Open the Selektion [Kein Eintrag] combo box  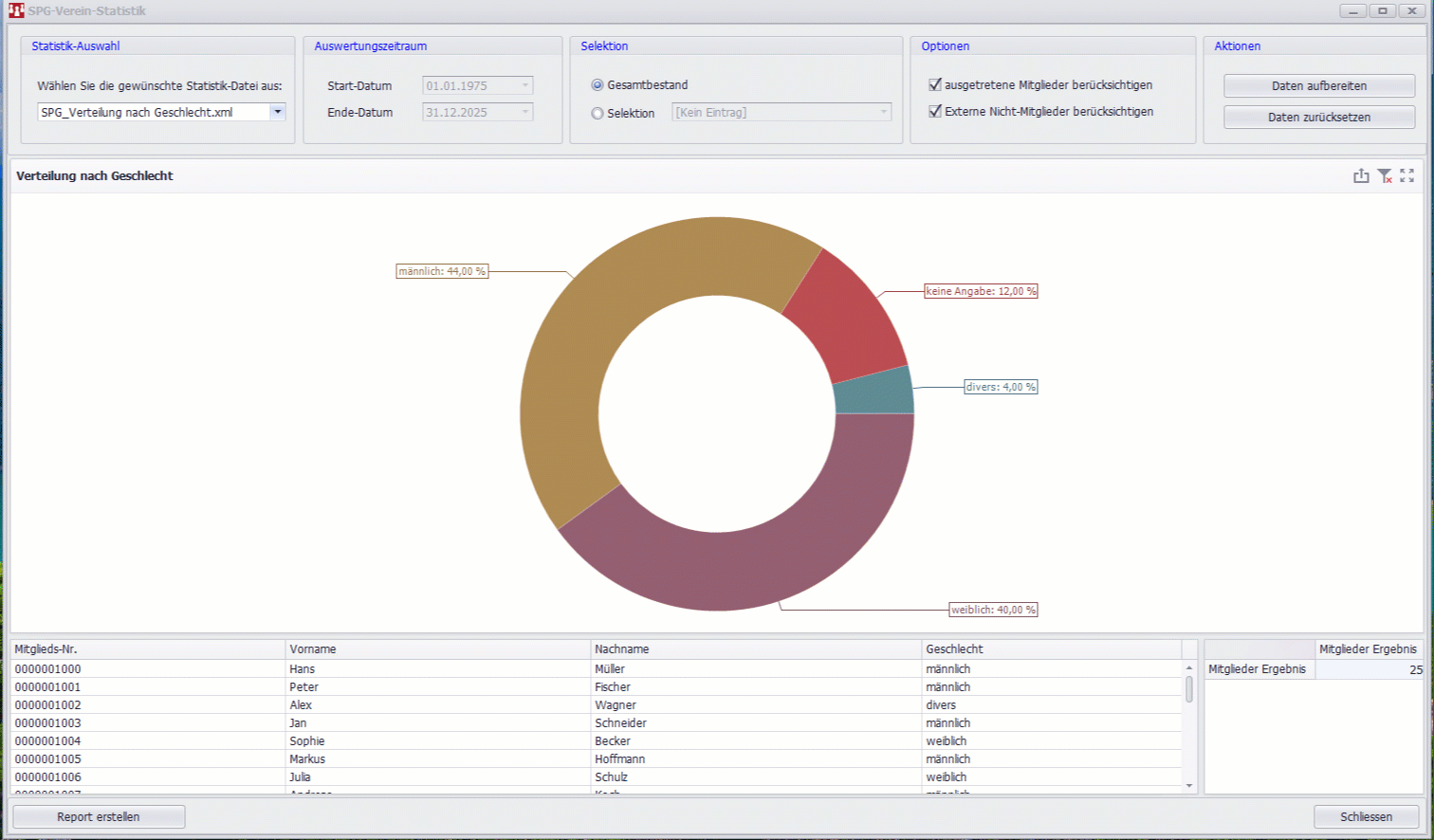tap(883, 112)
